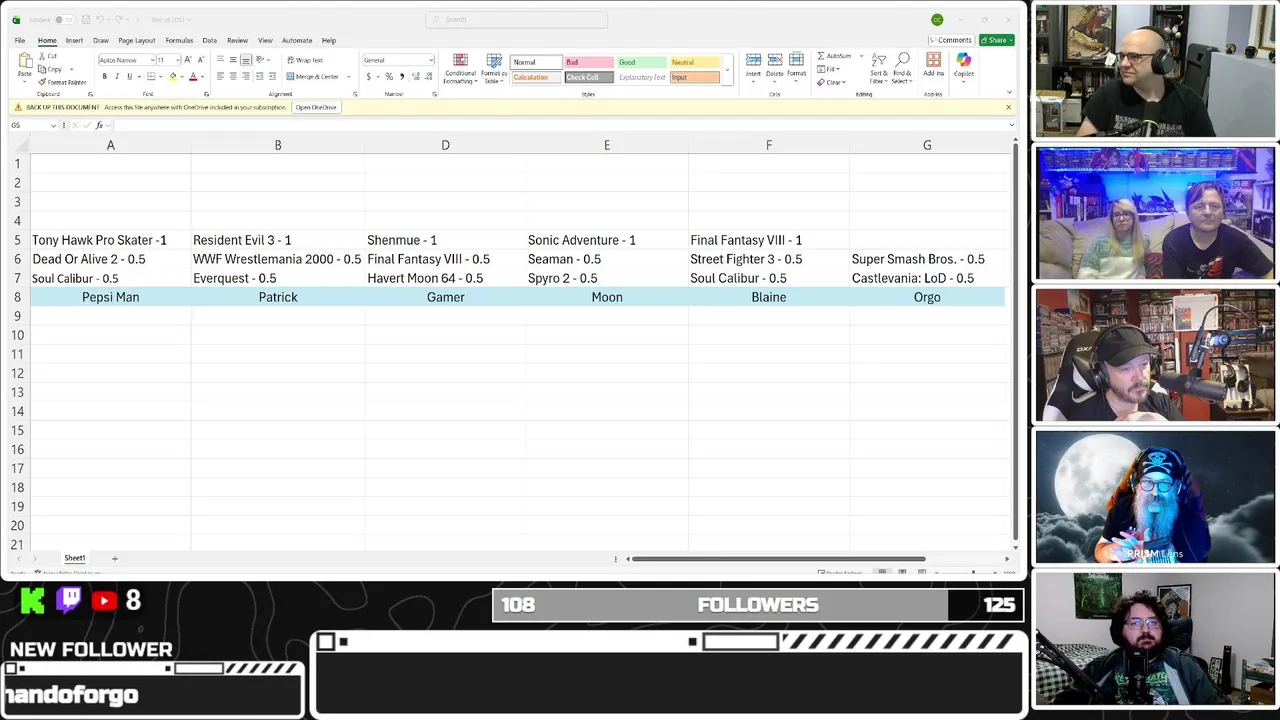Switch to the Formulas tab
The image size is (1280, 720).
click(179, 40)
